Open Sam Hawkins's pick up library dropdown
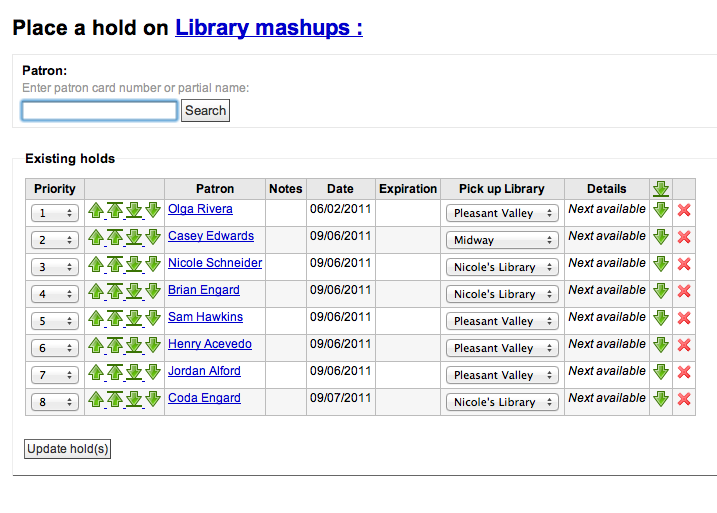Screen dimensions: 717x513 (502, 321)
